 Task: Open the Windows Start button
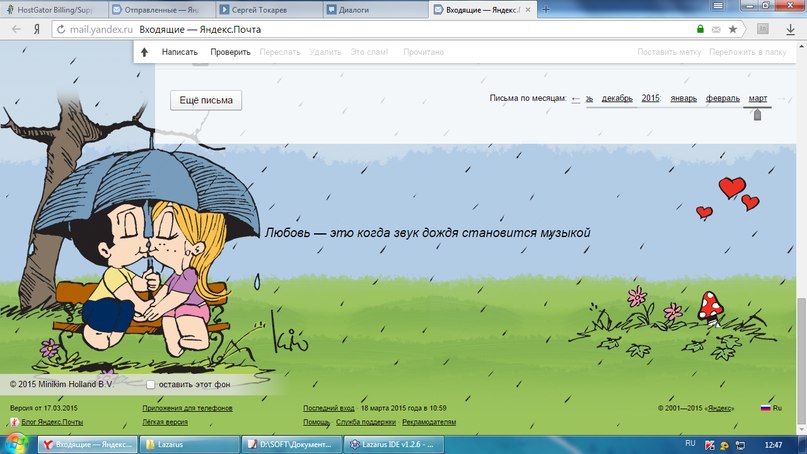tap(15, 444)
